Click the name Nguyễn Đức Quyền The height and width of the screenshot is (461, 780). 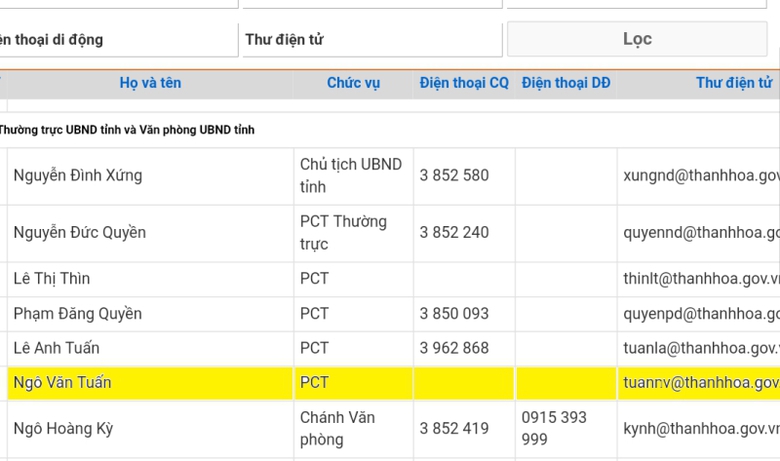pos(80,232)
